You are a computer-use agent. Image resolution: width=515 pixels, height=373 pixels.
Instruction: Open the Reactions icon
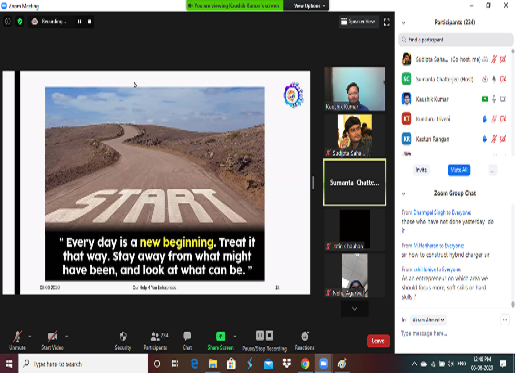point(304,336)
